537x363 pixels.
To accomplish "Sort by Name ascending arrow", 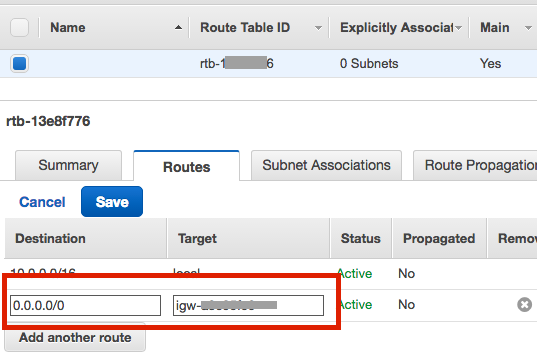I will click(x=178, y=27).
